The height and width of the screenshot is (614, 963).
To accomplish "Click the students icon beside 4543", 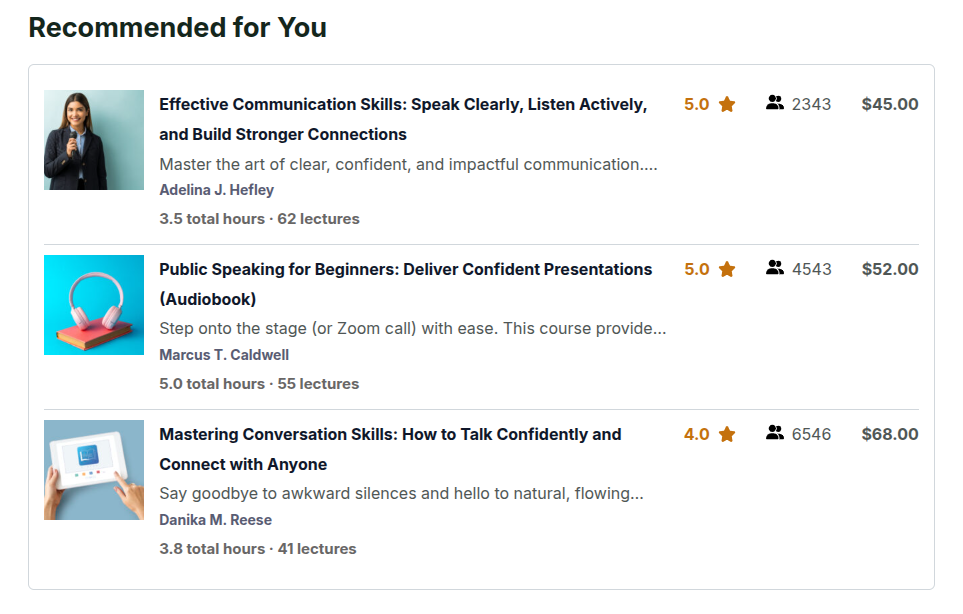I will [x=774, y=268].
